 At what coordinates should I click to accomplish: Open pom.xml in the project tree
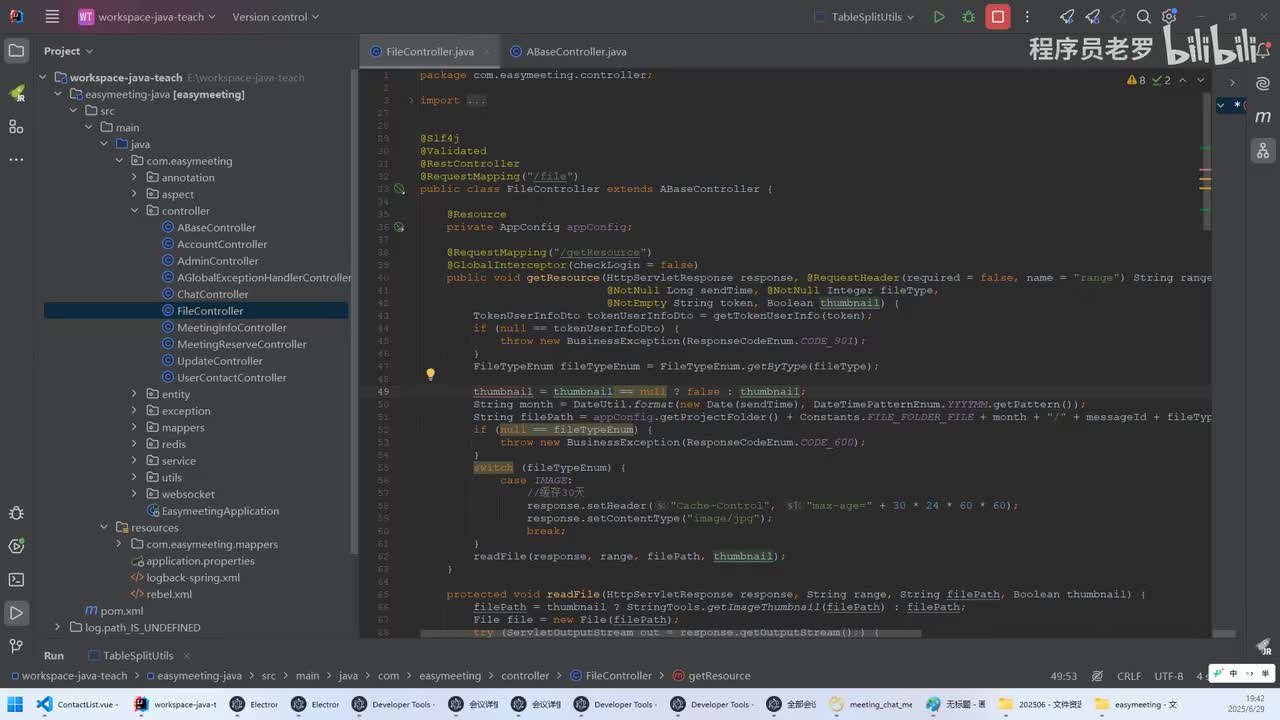(122, 611)
